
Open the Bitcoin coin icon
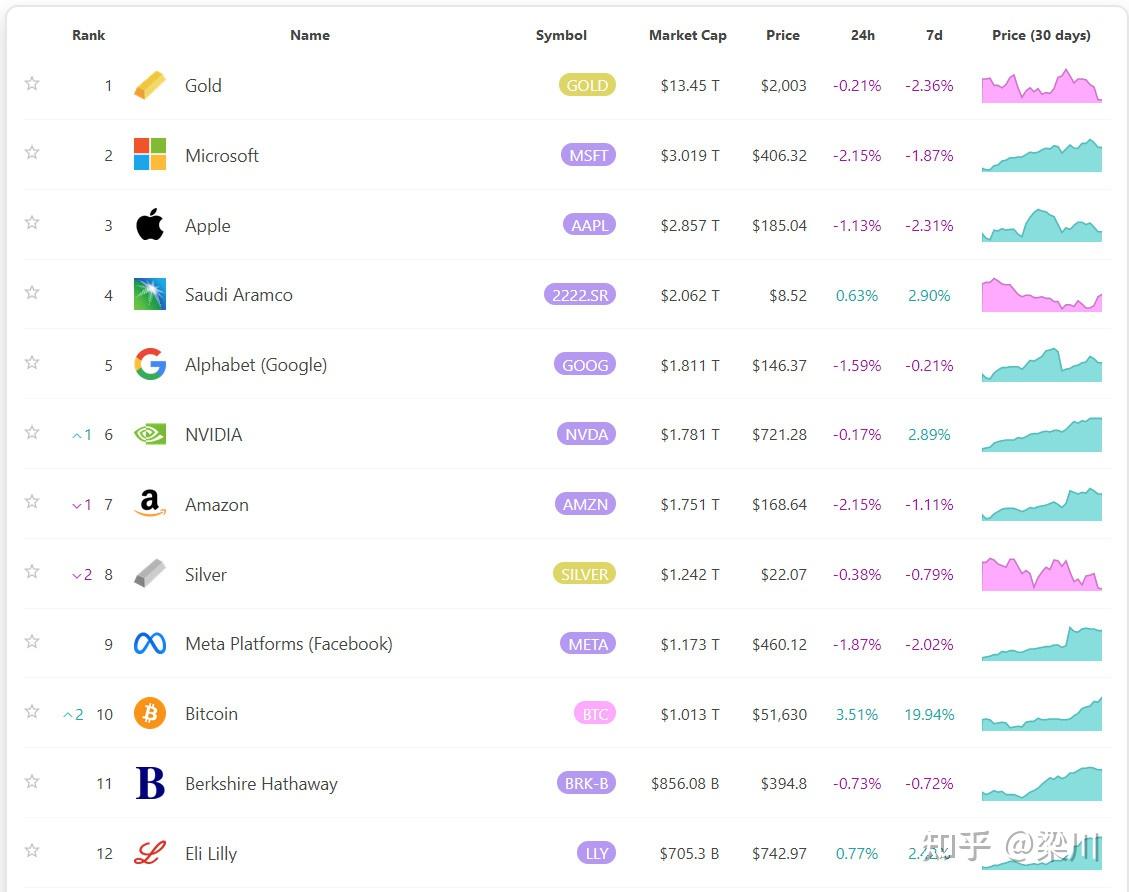coord(149,713)
